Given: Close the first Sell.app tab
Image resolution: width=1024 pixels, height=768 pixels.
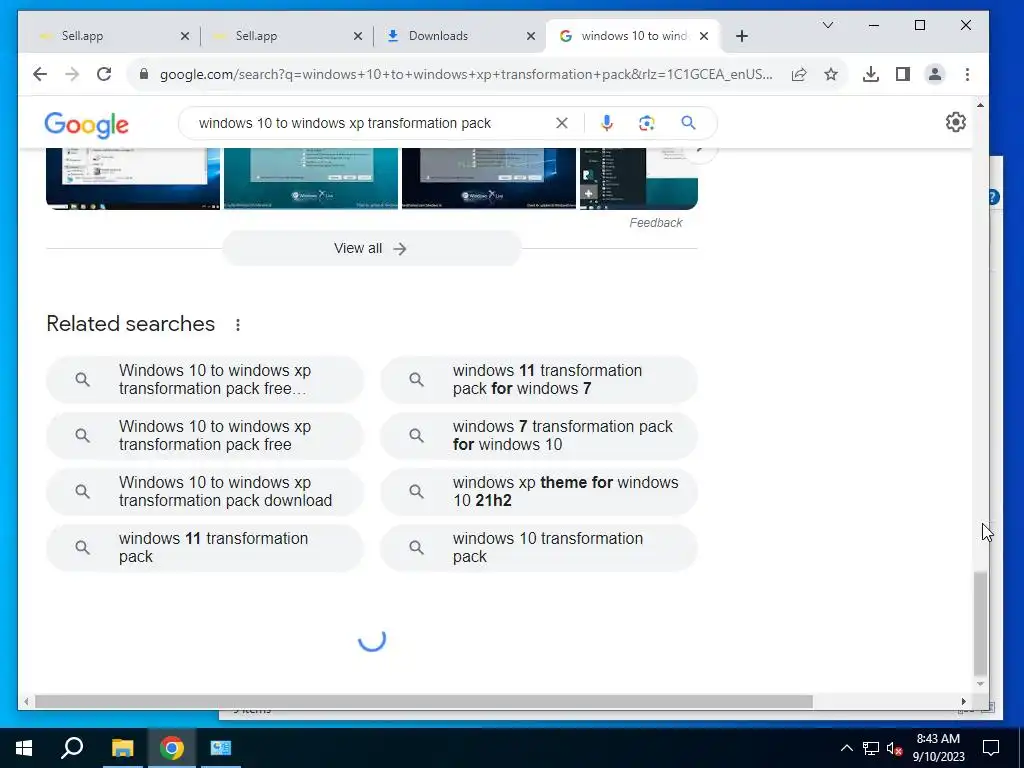Looking at the screenshot, I should click(x=185, y=37).
